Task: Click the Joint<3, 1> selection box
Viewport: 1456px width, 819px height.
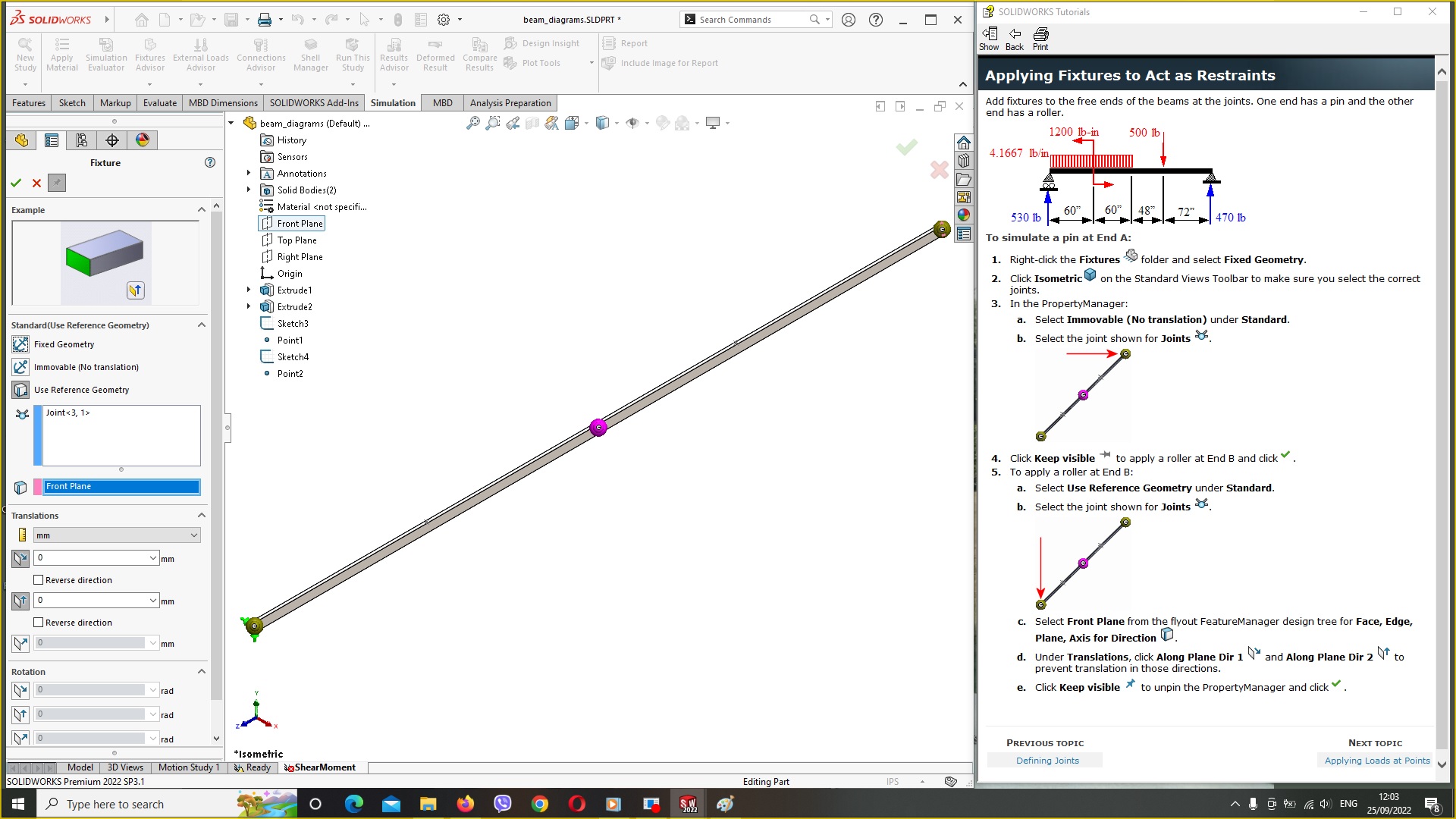Action: [x=122, y=435]
